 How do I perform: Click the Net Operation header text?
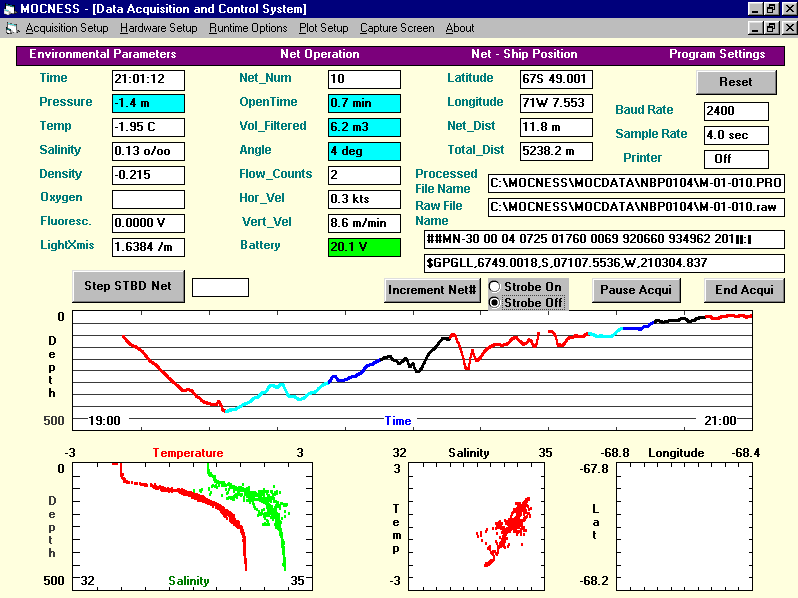tap(320, 54)
